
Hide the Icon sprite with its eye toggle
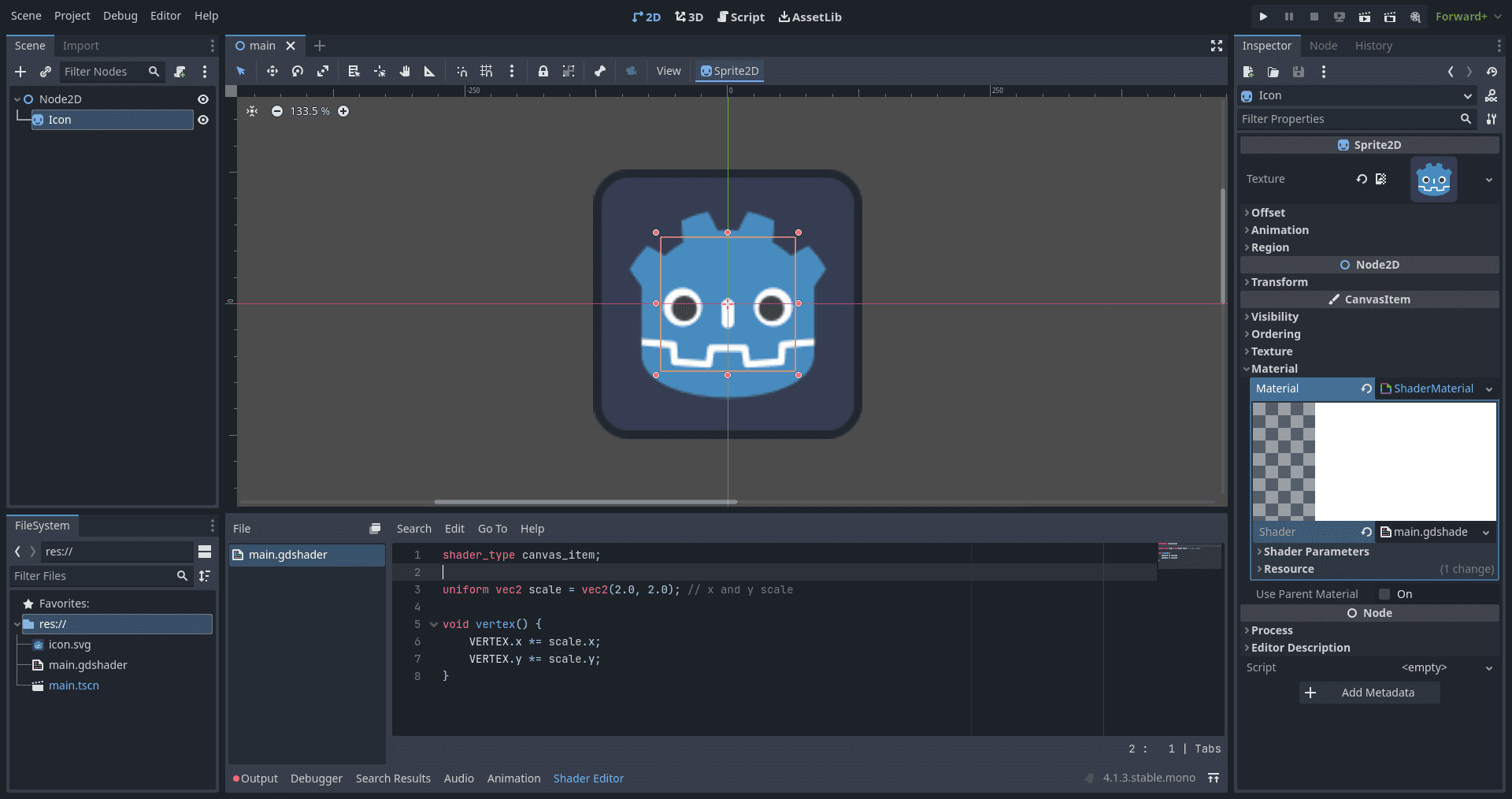[x=203, y=120]
